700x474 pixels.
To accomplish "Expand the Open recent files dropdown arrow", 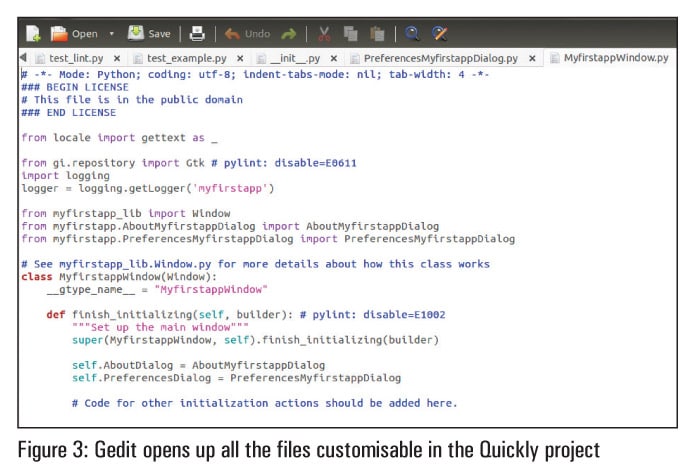I will [x=111, y=33].
